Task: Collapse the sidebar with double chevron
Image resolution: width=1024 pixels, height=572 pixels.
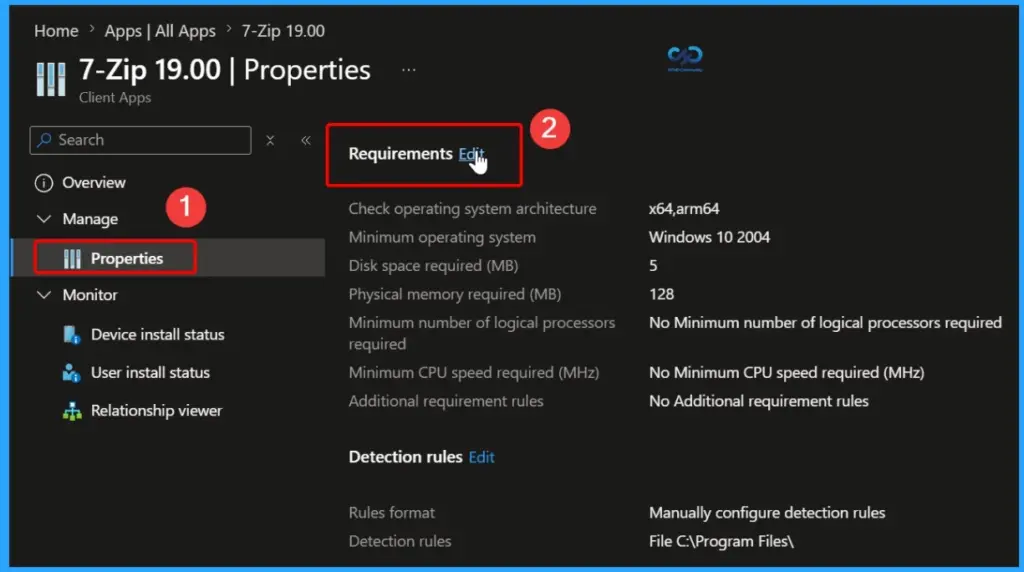Action: pos(306,140)
